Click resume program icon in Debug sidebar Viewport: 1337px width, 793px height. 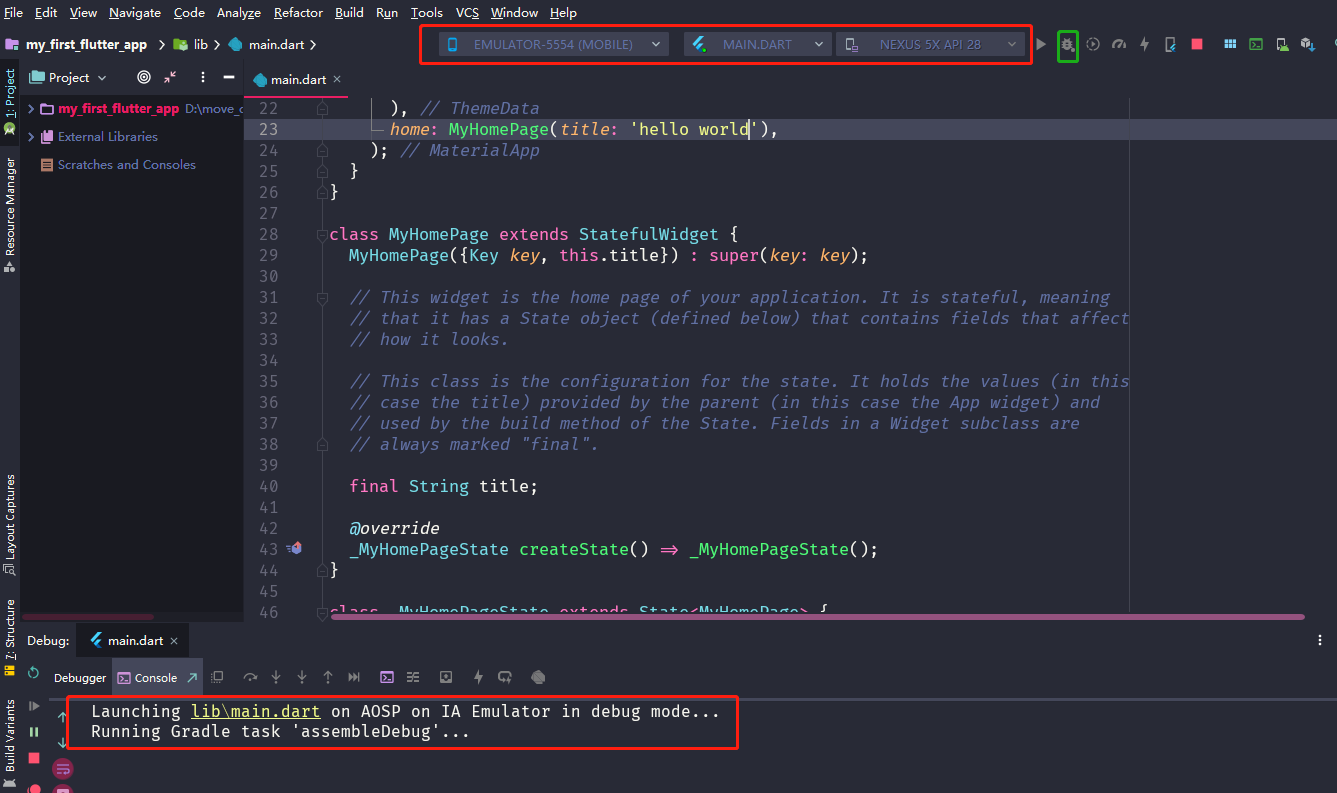click(x=34, y=706)
